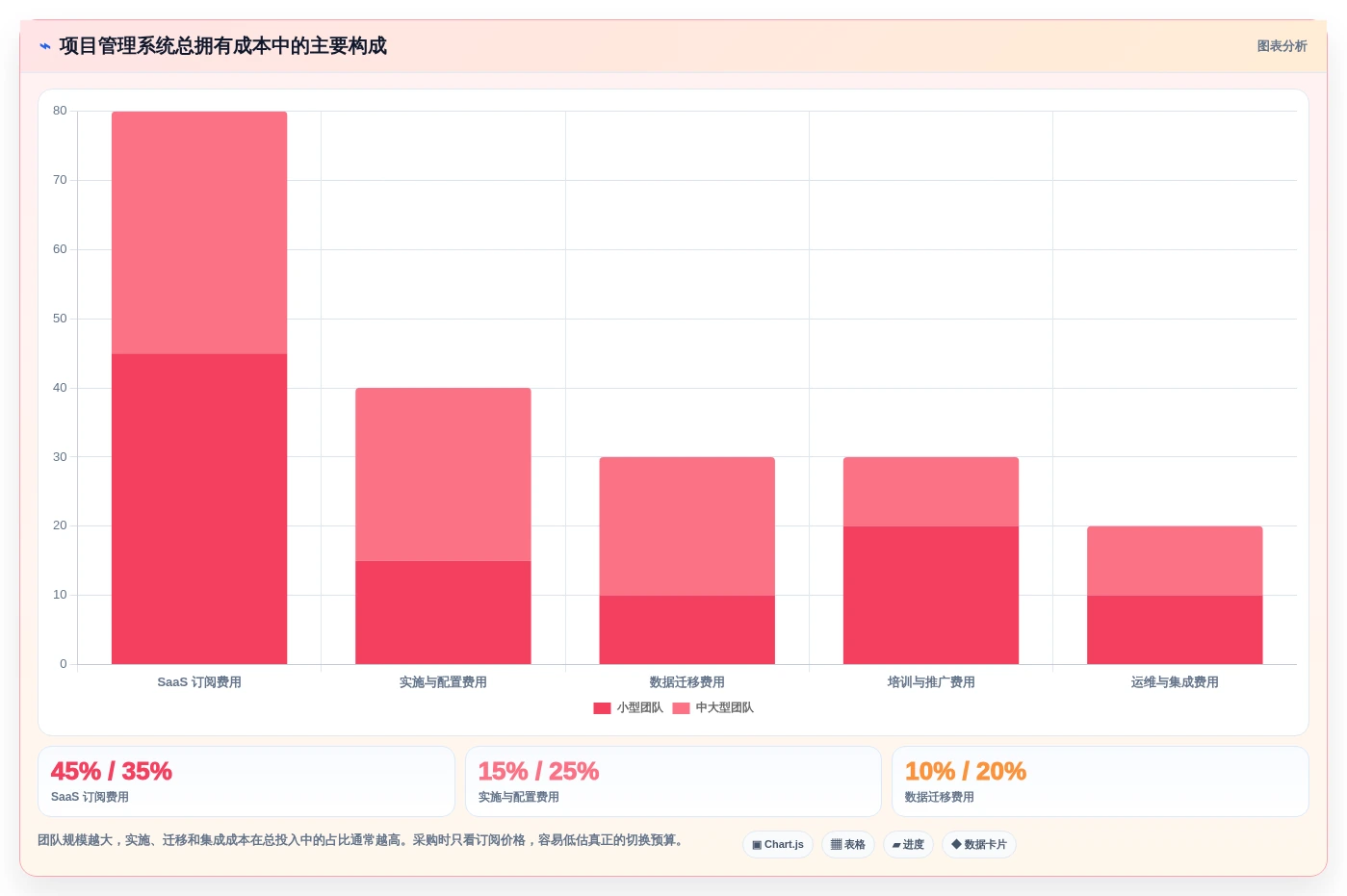Click the y-axis tick label 80
The image size is (1347, 896).
(x=60, y=111)
